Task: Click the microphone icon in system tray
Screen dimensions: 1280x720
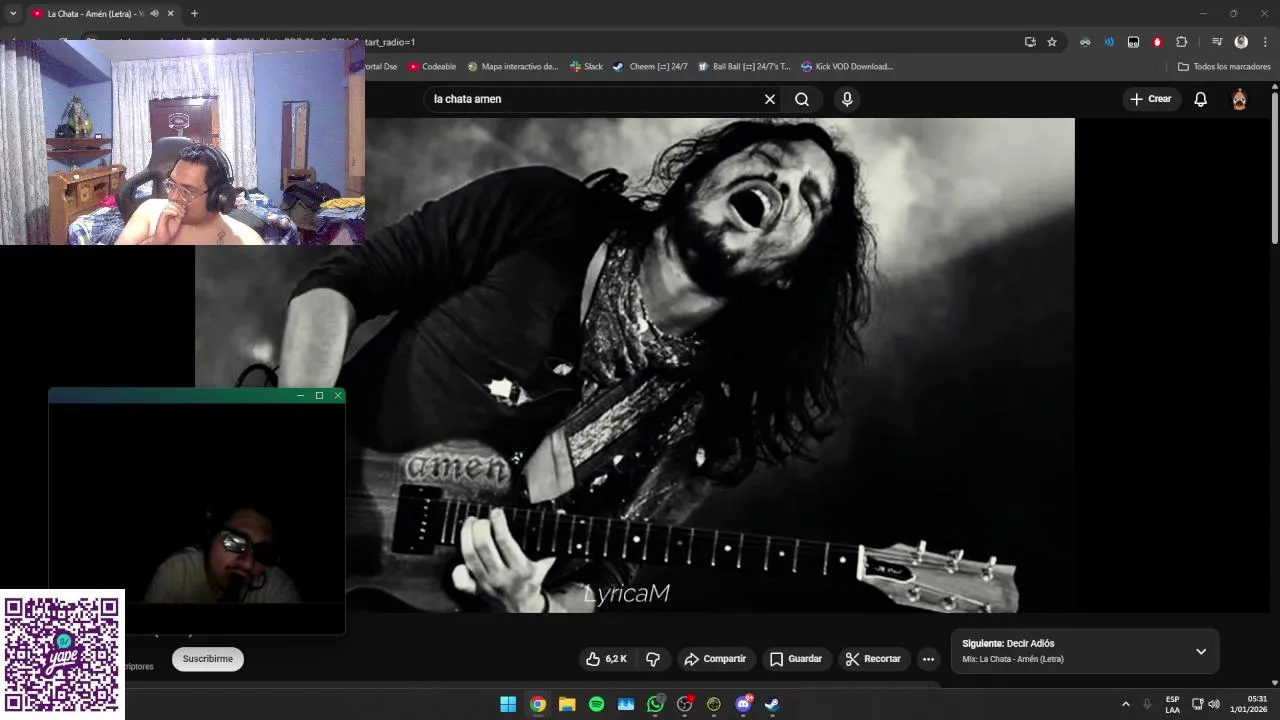Action: (x=1147, y=704)
